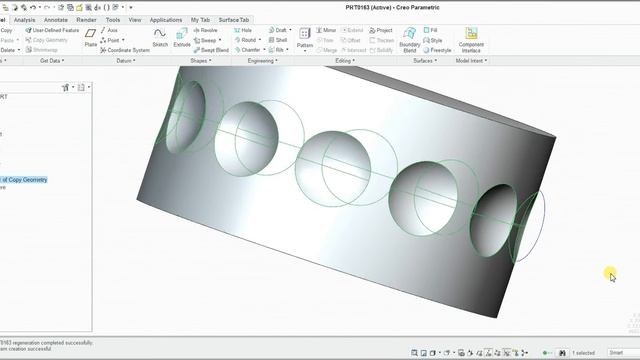
Task: Open model tree settings icon
Action: (x=65, y=87)
